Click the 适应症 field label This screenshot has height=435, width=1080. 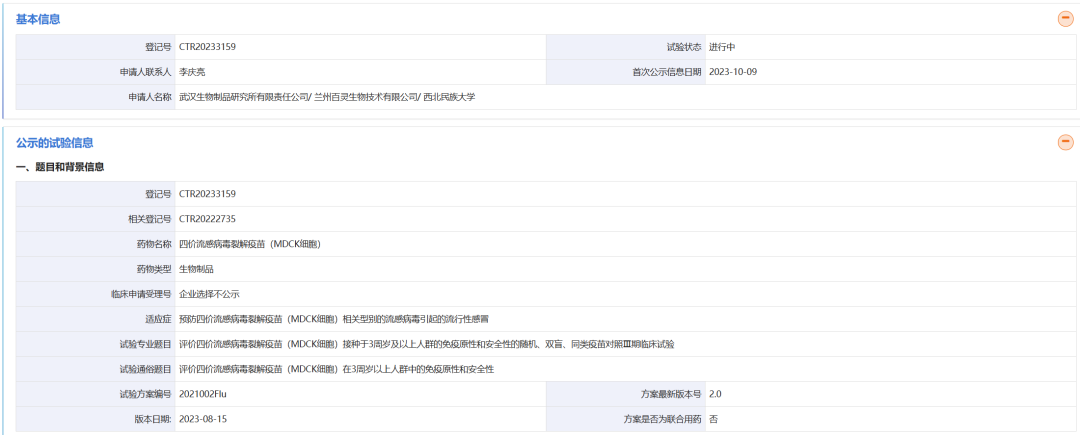click(x=158, y=319)
